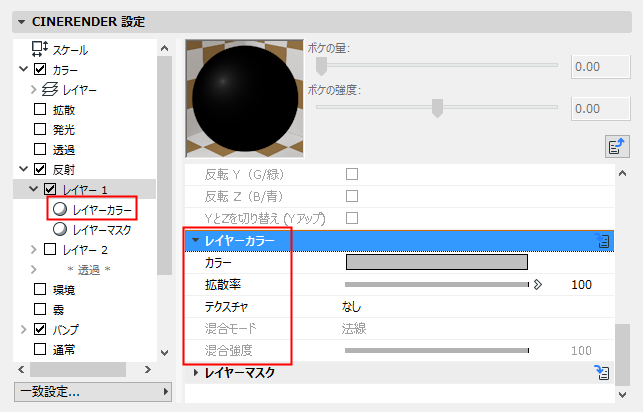643x412 pixels.
Task: Click the 混合強度 value 100
Action: [581, 351]
